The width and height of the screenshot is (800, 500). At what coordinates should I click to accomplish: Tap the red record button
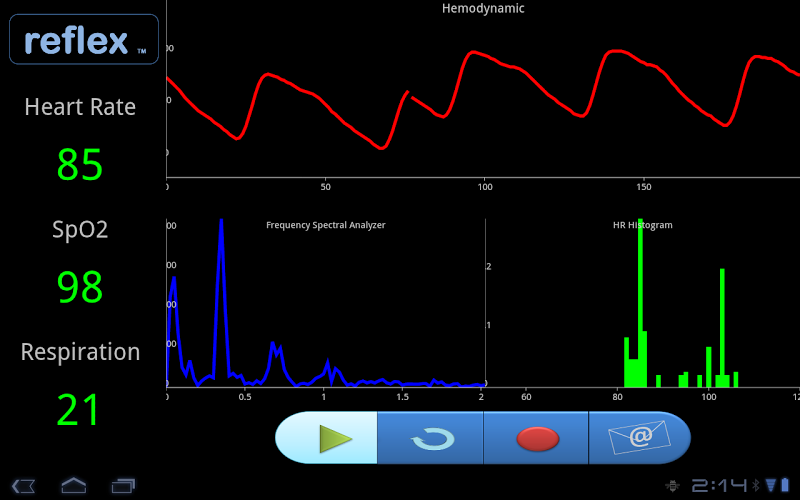(536, 438)
